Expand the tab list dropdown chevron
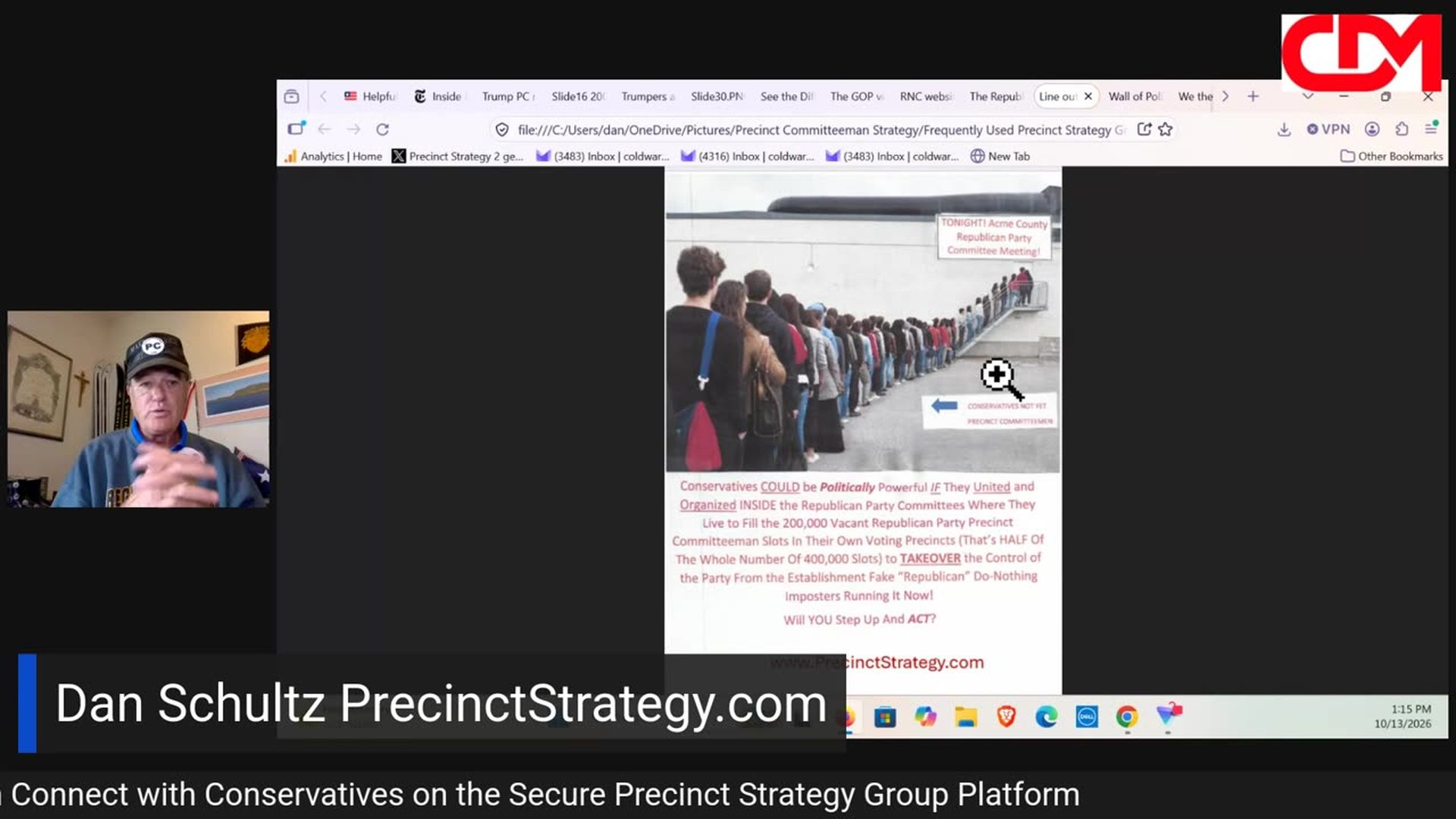Image resolution: width=1456 pixels, height=819 pixels. (1307, 96)
